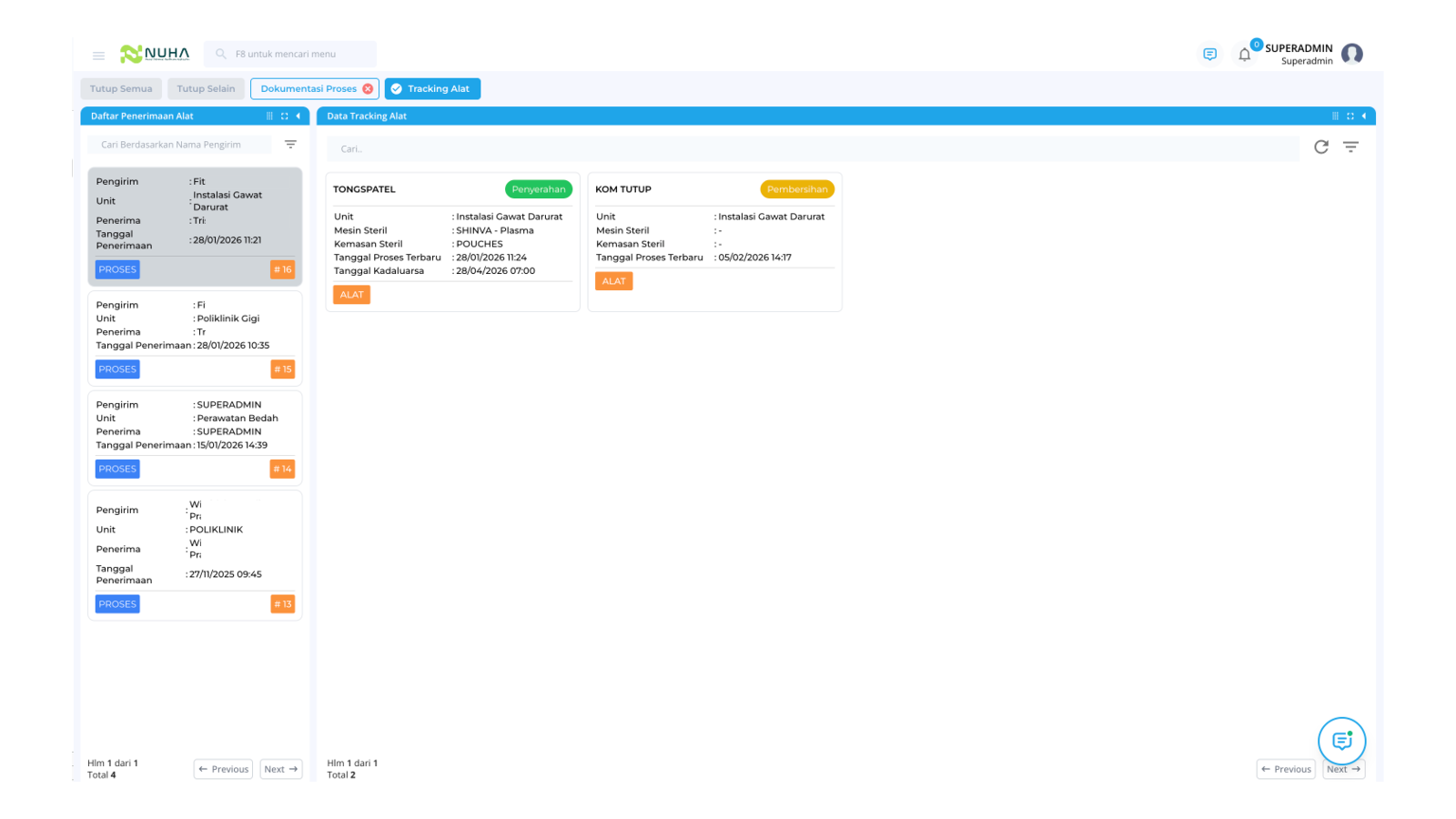This screenshot has height=819, width=1456.
Task: Close the Dokumentasi Proses tab
Action: [x=368, y=89]
